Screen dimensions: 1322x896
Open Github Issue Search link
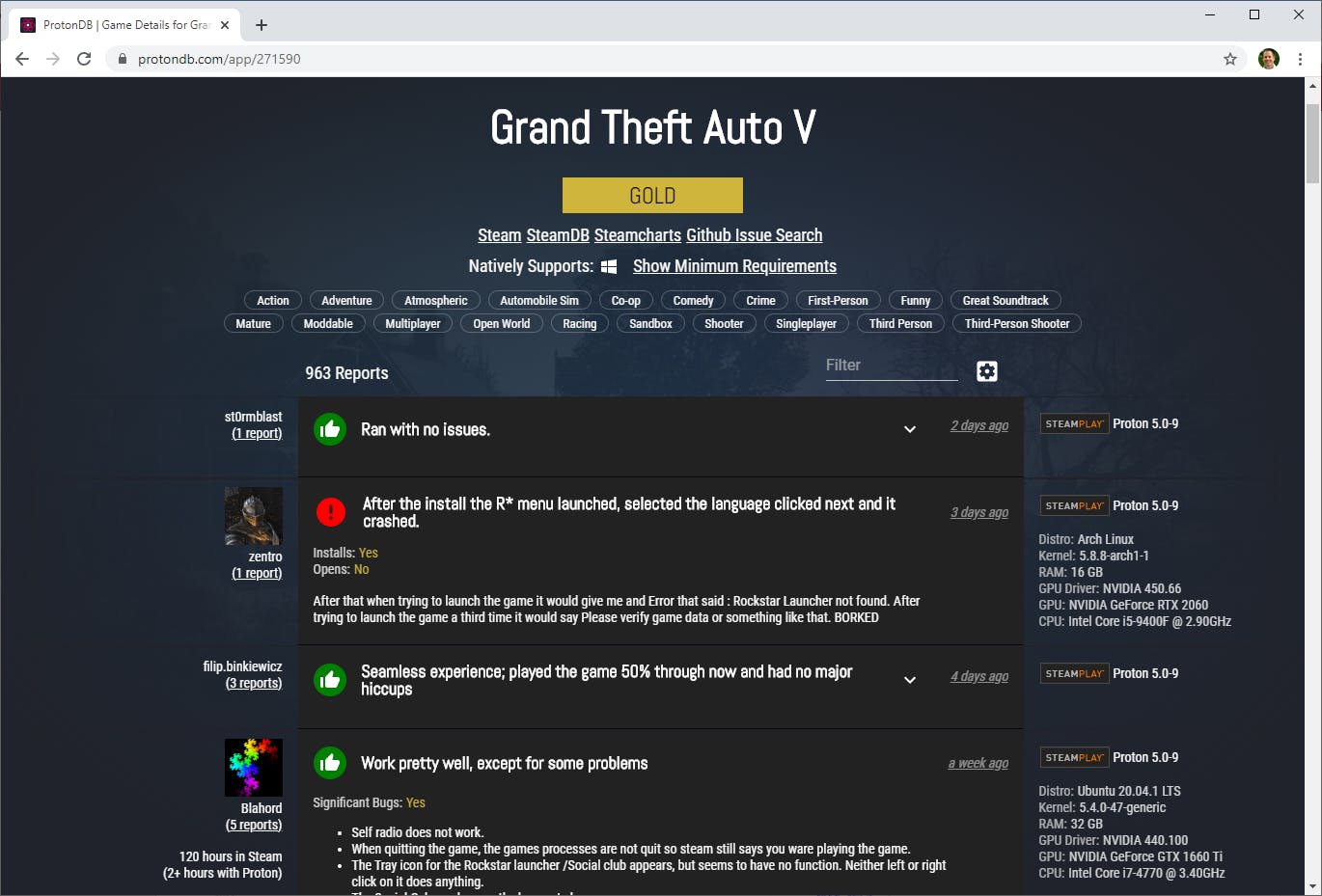755,235
